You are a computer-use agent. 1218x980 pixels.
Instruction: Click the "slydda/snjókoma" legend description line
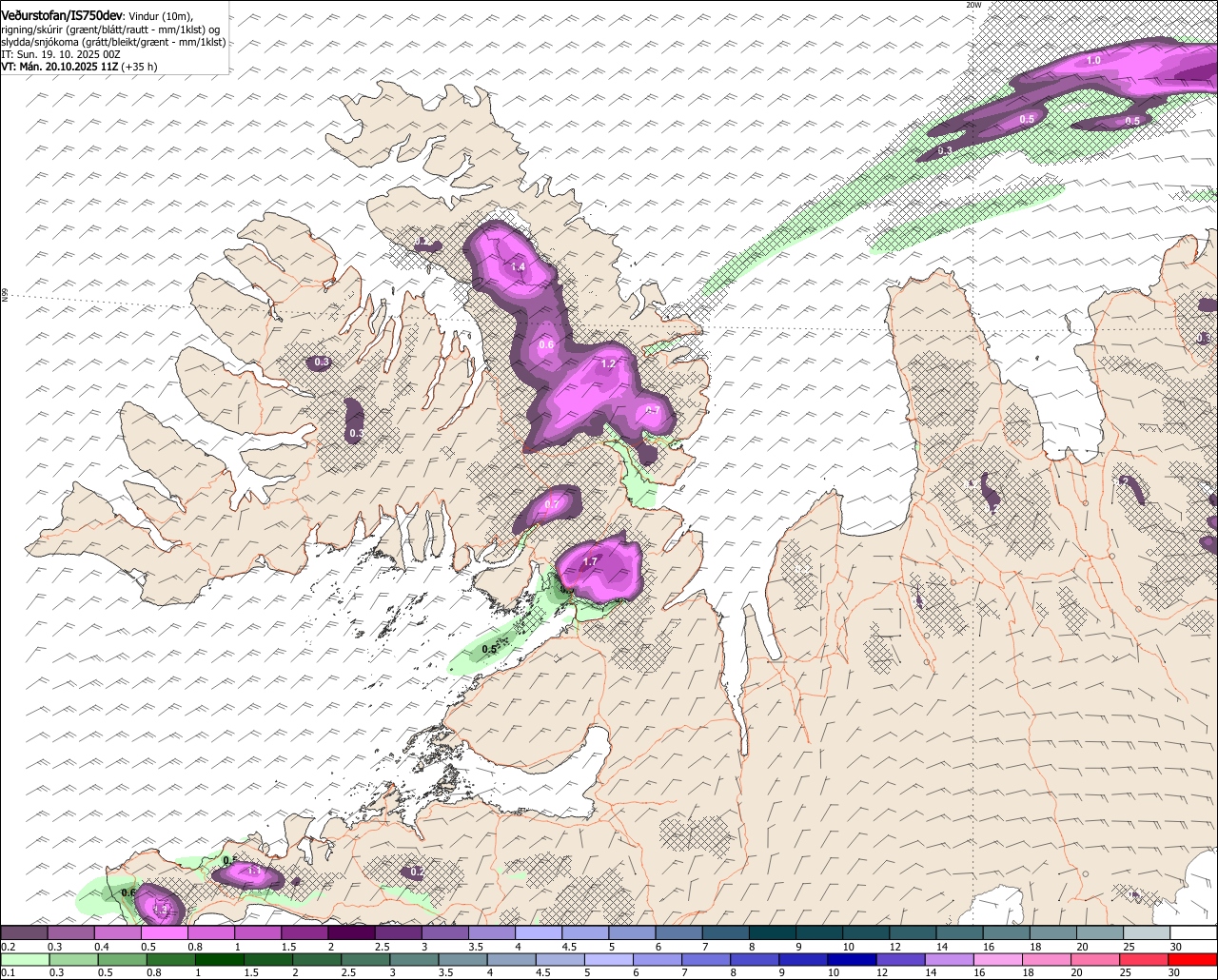[113, 42]
